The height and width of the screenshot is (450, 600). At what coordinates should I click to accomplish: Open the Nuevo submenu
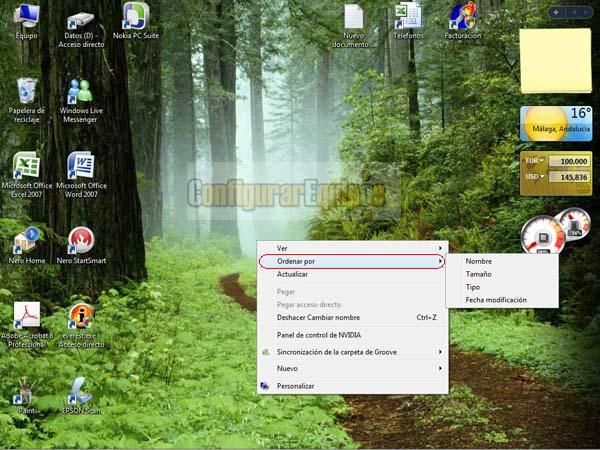352,368
